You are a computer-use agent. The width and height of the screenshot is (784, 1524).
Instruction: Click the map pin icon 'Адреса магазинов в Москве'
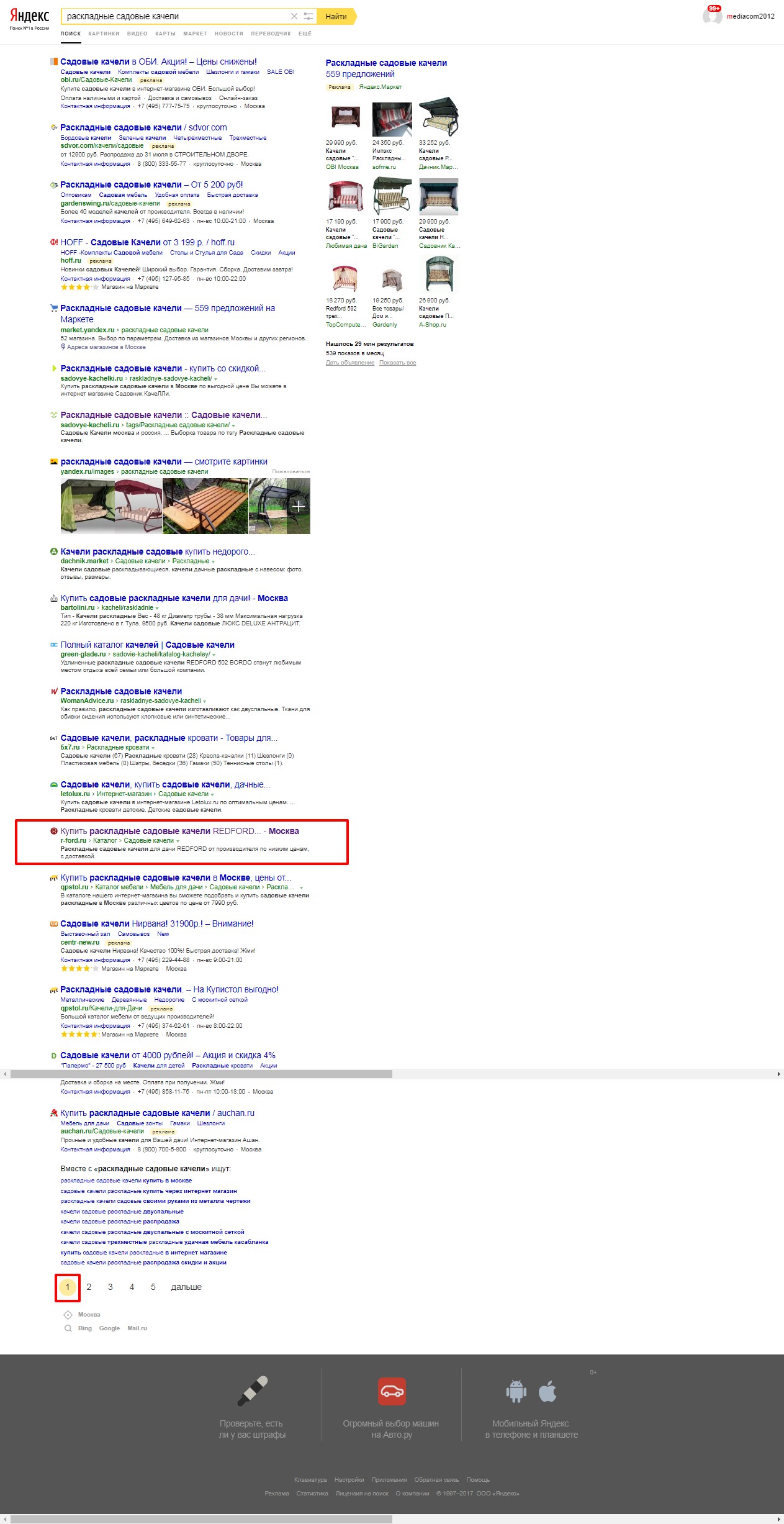pos(63,347)
